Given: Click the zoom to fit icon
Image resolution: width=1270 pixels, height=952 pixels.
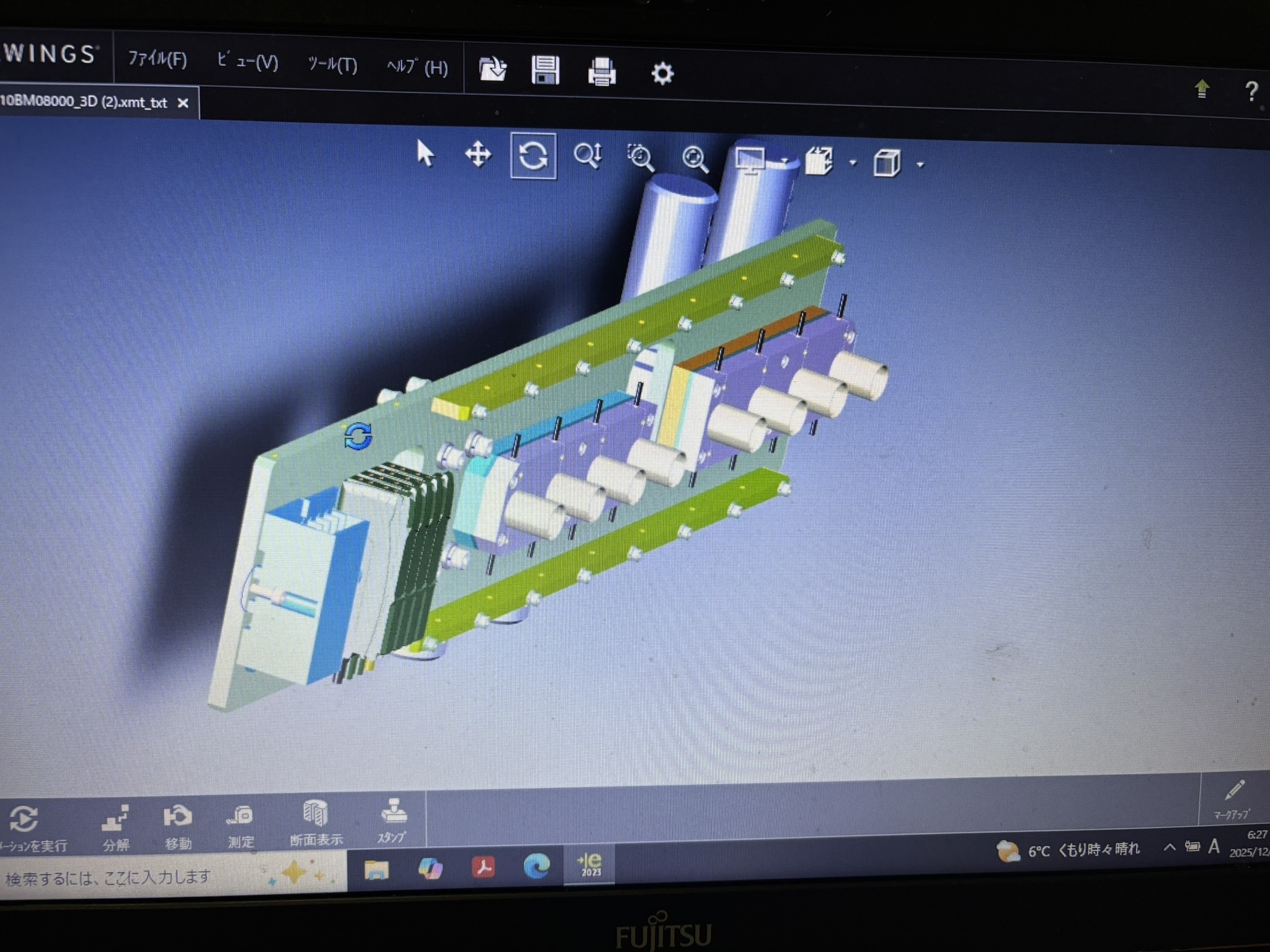Looking at the screenshot, I should tap(695, 159).
